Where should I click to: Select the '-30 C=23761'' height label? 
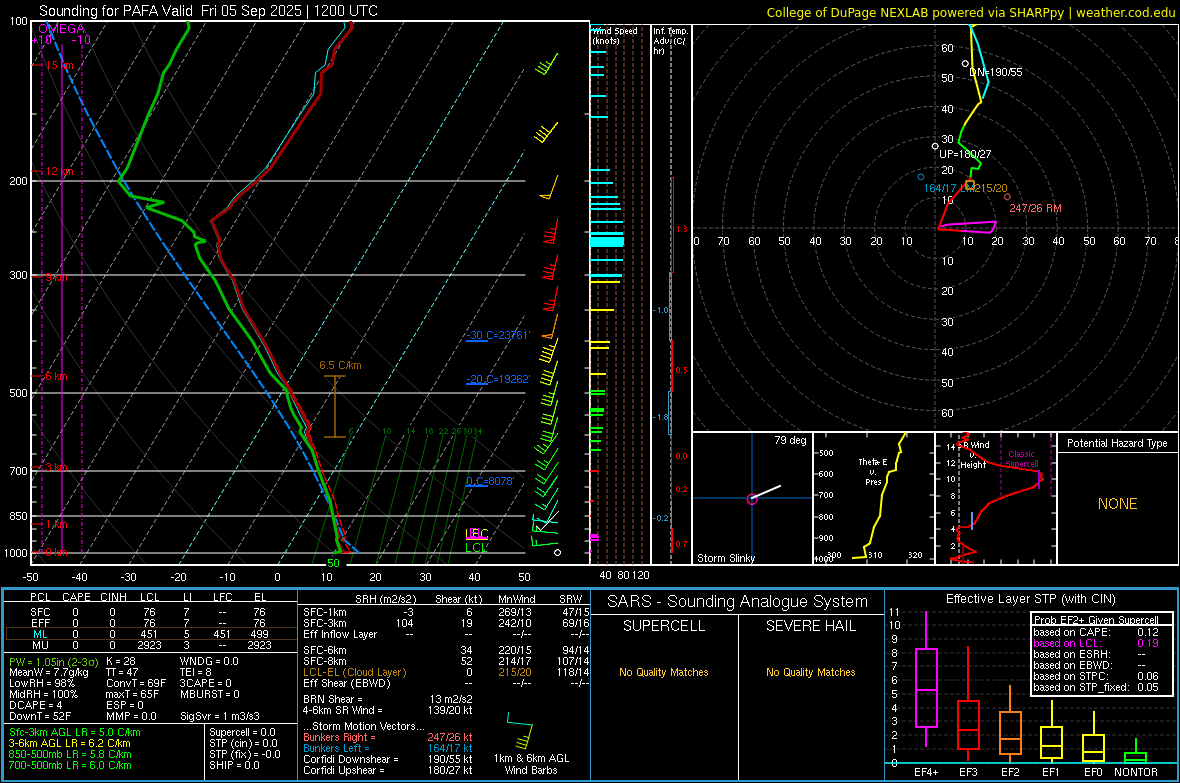497,335
